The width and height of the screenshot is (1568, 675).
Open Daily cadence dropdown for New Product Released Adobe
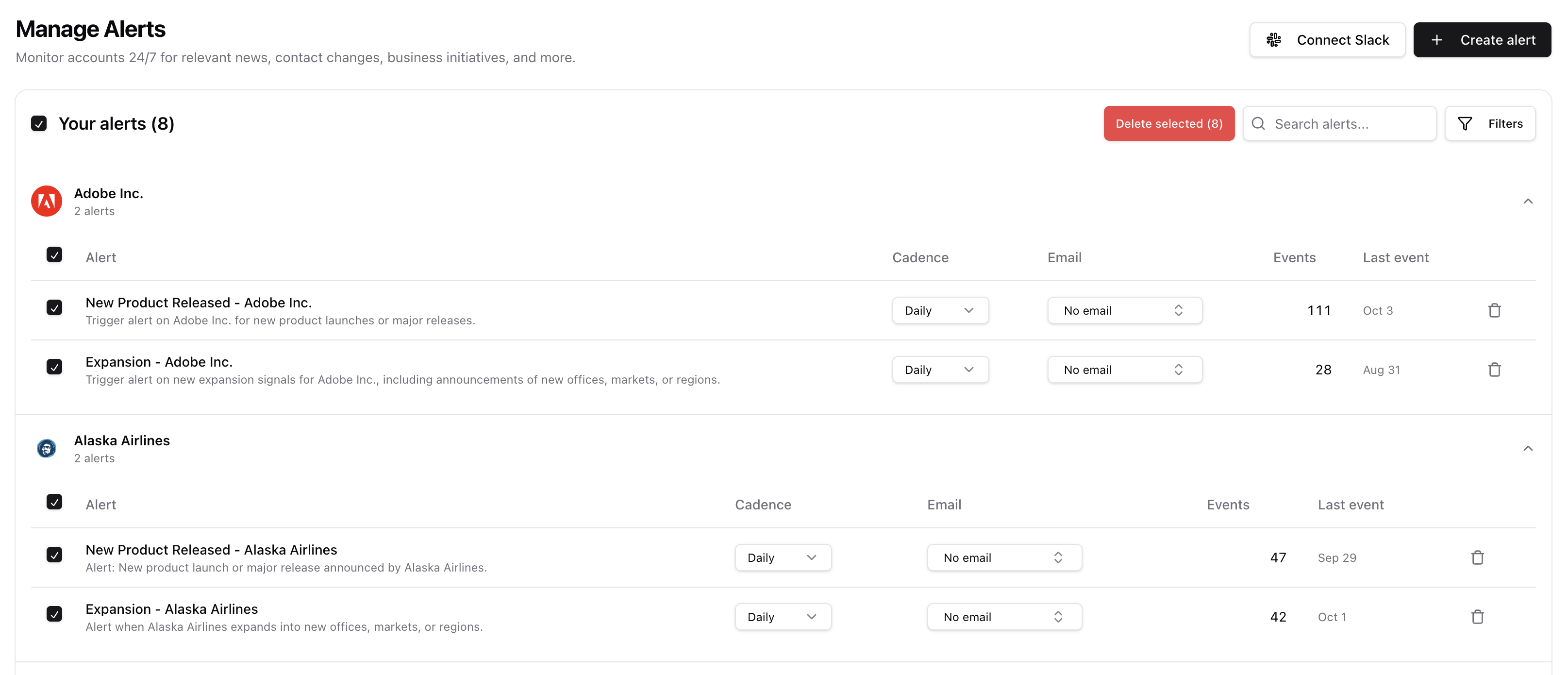[940, 310]
